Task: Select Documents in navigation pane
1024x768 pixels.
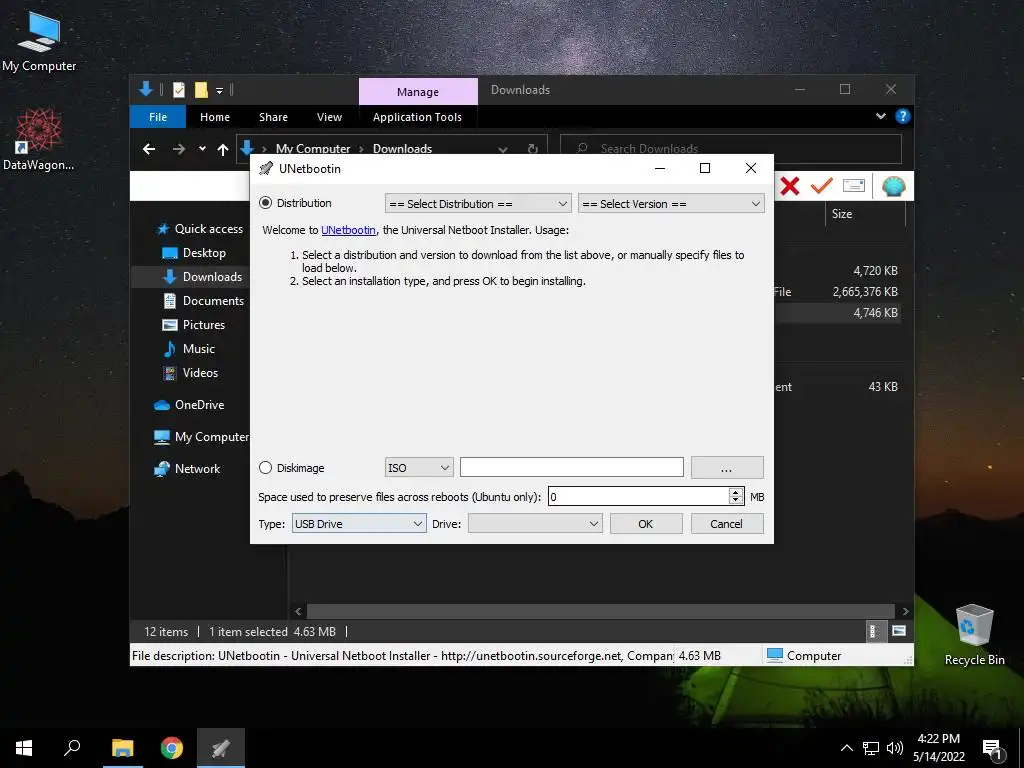Action: click(x=204, y=301)
